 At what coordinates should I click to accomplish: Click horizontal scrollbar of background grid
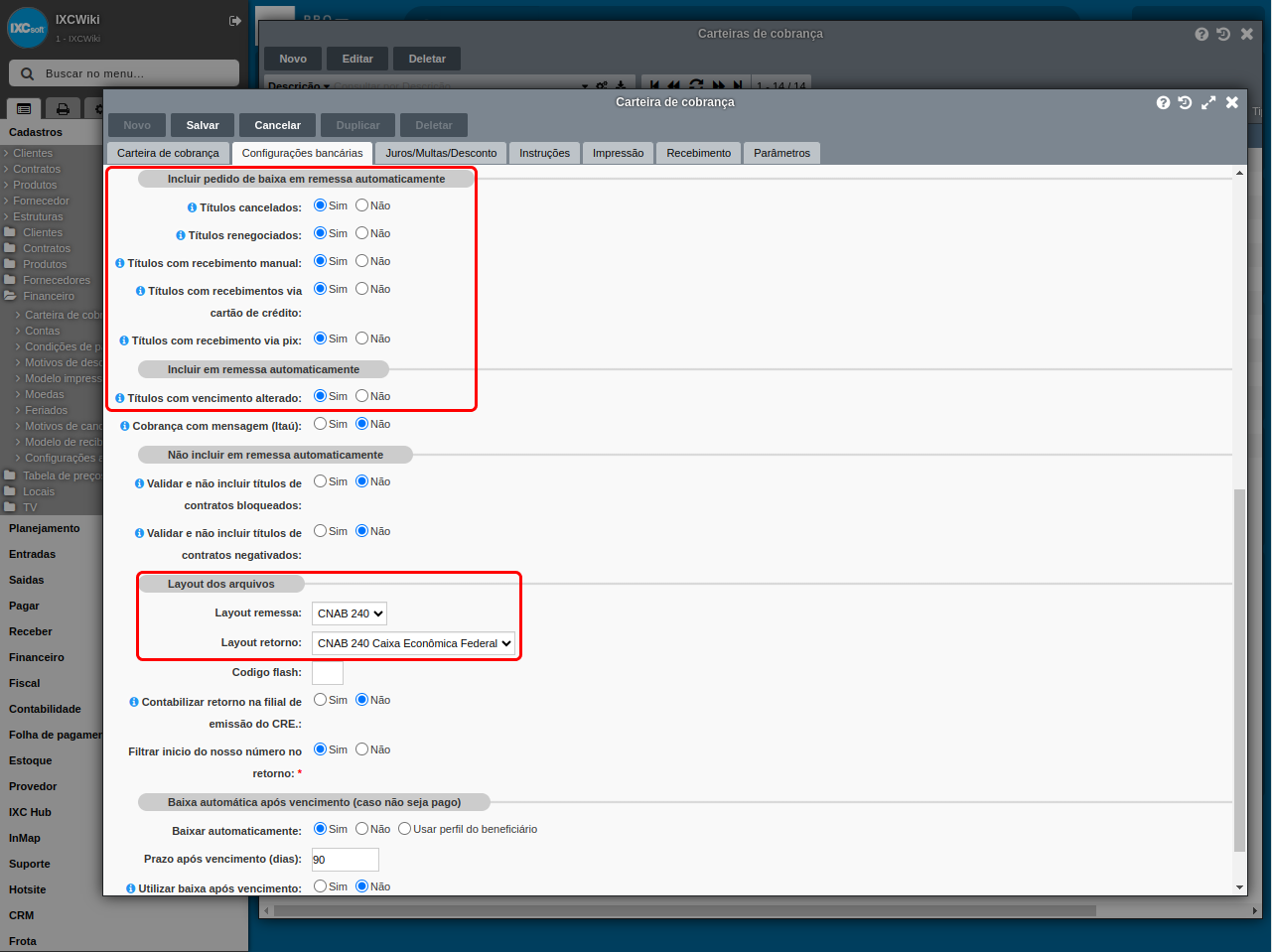click(685, 910)
